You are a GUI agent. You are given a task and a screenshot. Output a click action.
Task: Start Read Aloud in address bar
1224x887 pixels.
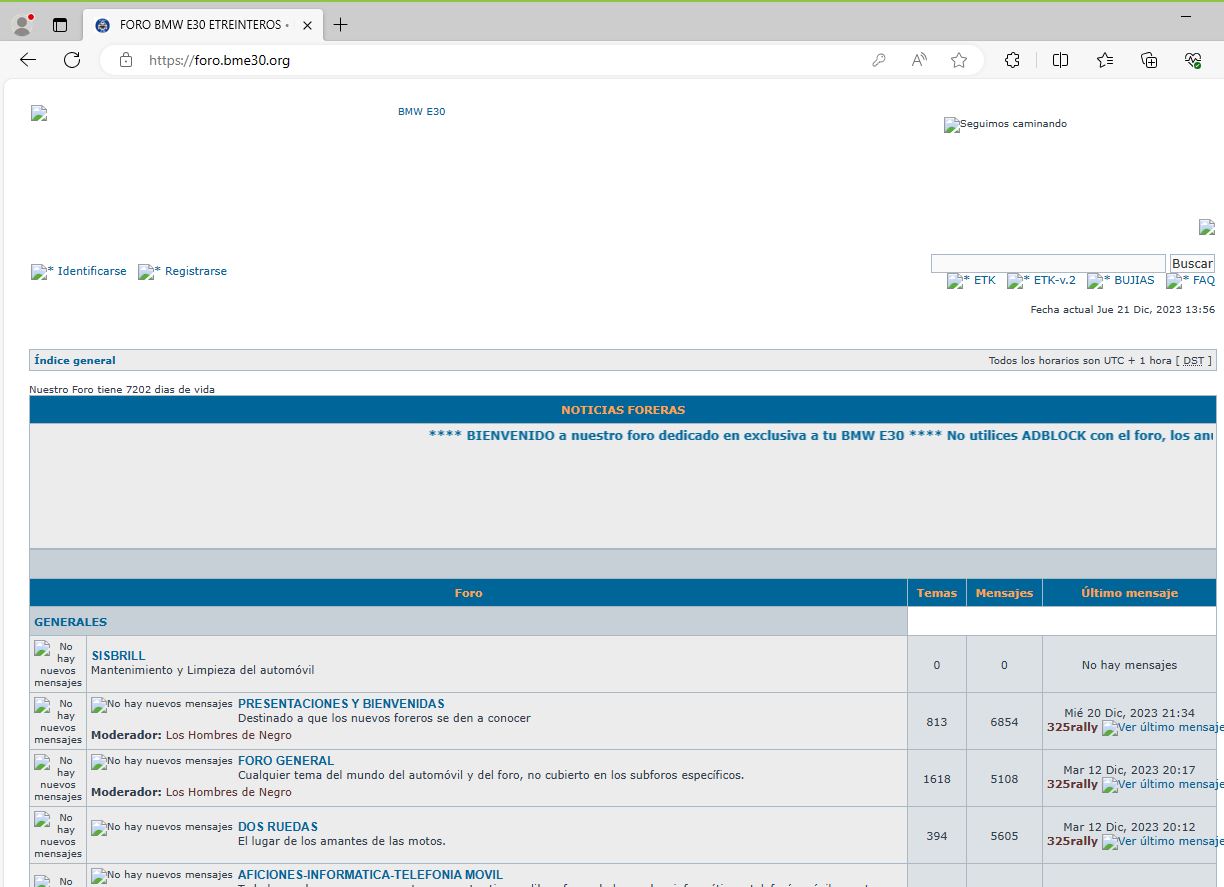pyautogui.click(x=919, y=60)
